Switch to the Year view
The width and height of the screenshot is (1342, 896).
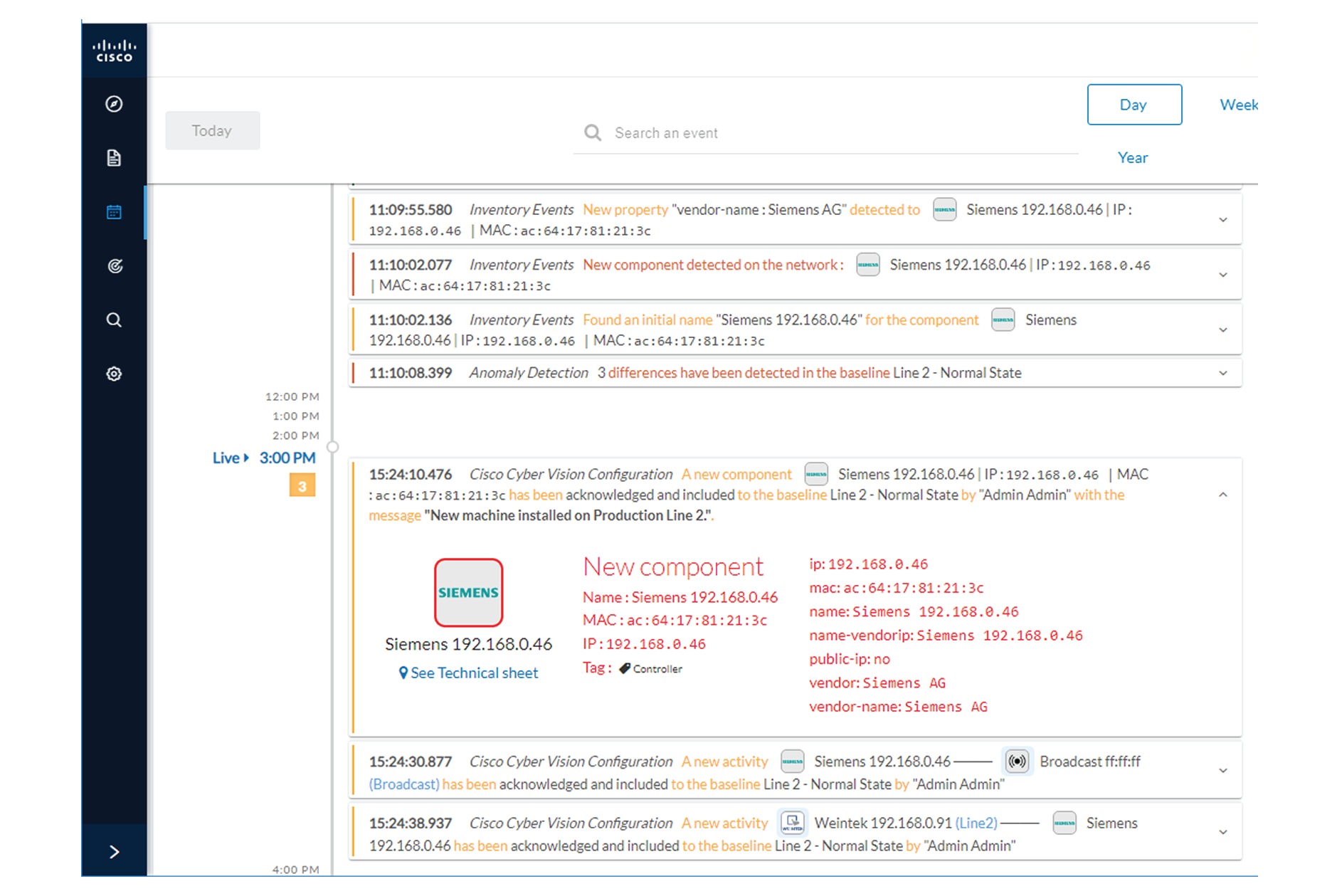pyautogui.click(x=1133, y=157)
